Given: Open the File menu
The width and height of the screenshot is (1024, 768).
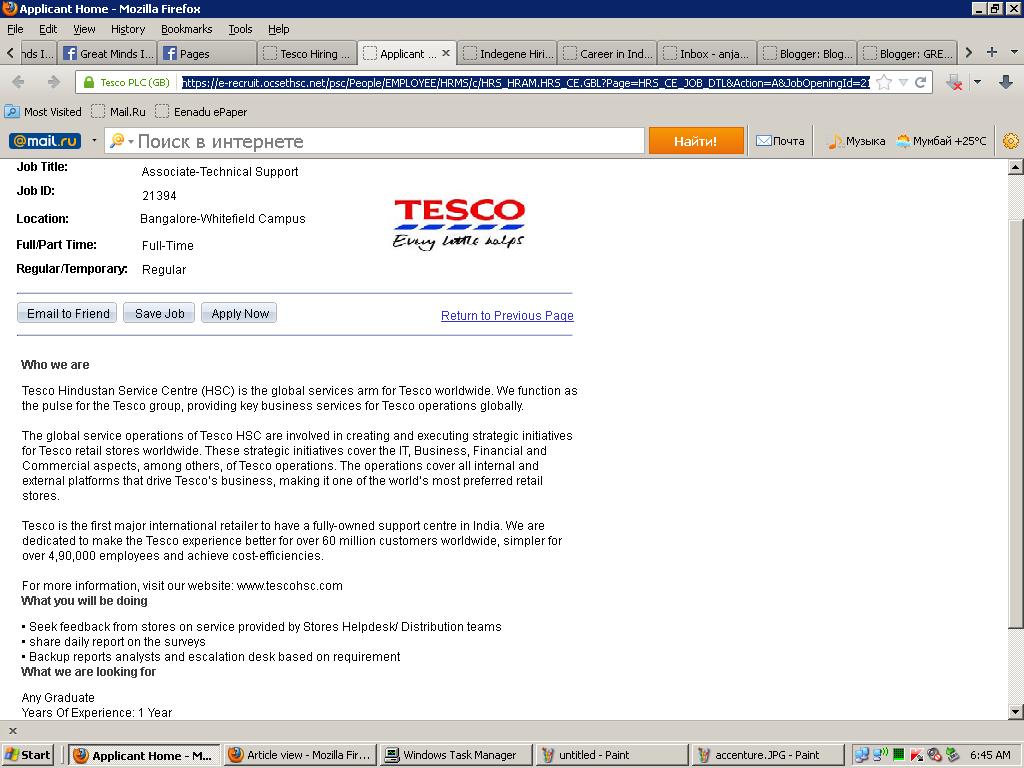Looking at the screenshot, I should pyautogui.click(x=15, y=29).
